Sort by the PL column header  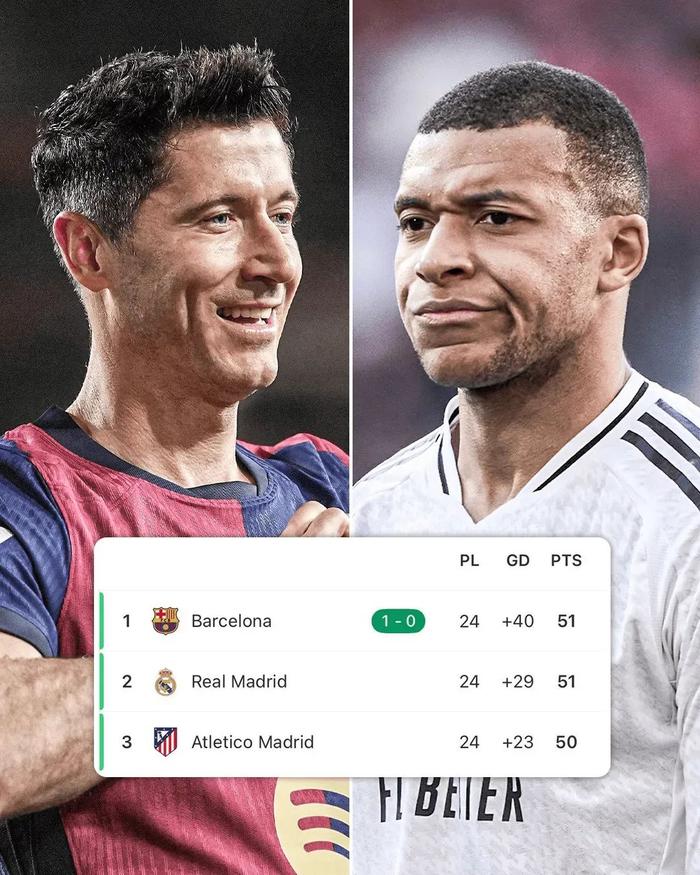pos(469,560)
